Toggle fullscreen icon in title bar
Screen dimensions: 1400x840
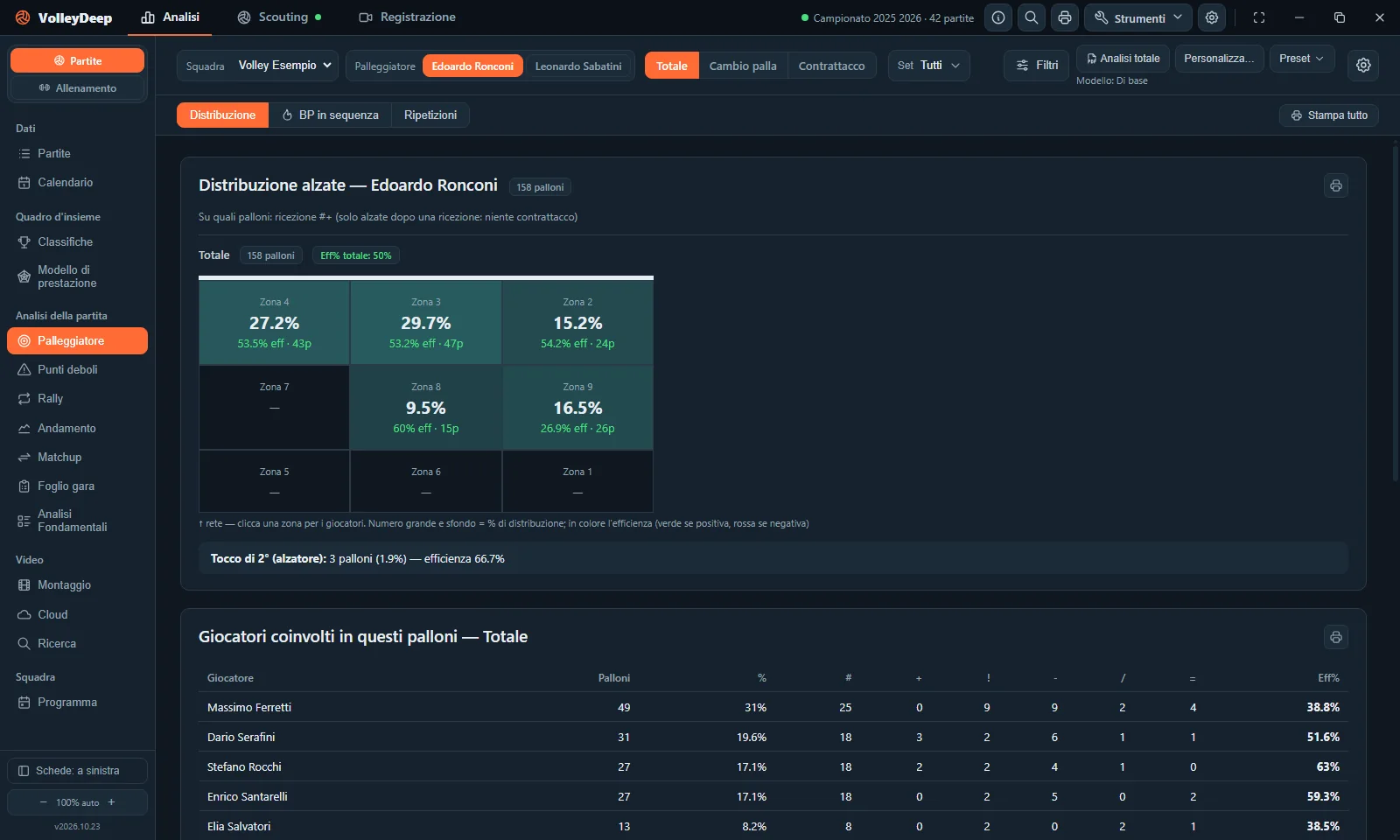click(x=1259, y=17)
